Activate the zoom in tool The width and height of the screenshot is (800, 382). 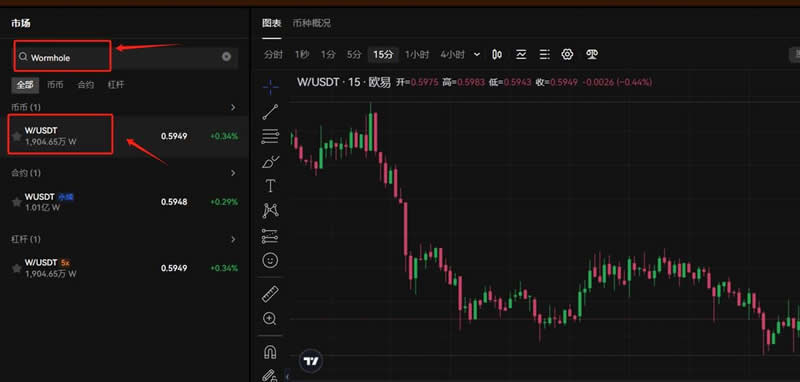click(x=269, y=319)
